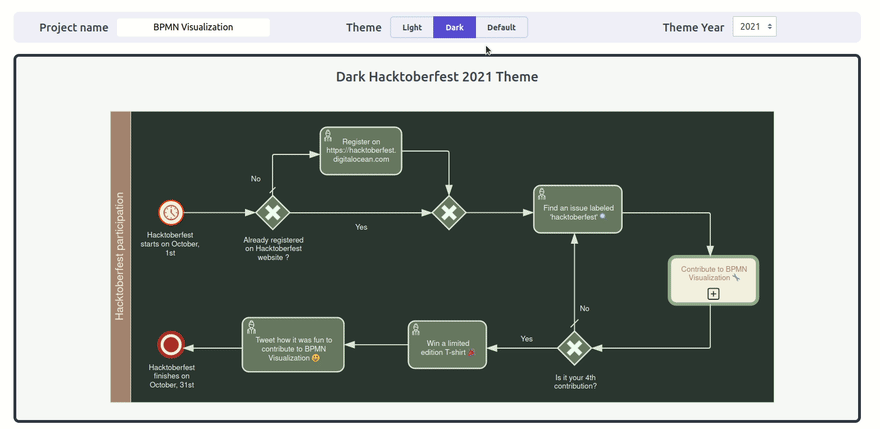Click the 'Yes' label between the top gateways
The height and width of the screenshot is (429, 880).
[x=361, y=227]
